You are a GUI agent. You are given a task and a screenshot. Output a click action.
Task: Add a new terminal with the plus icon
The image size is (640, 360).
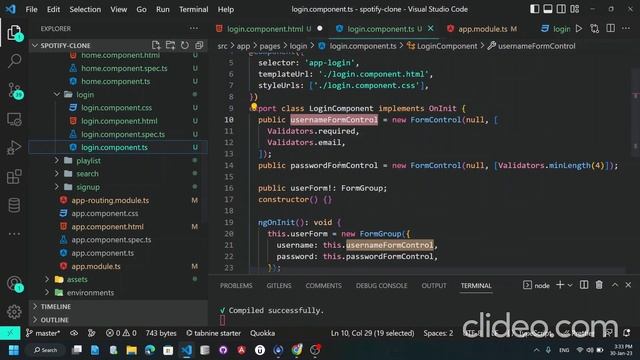pyautogui.click(x=560, y=285)
